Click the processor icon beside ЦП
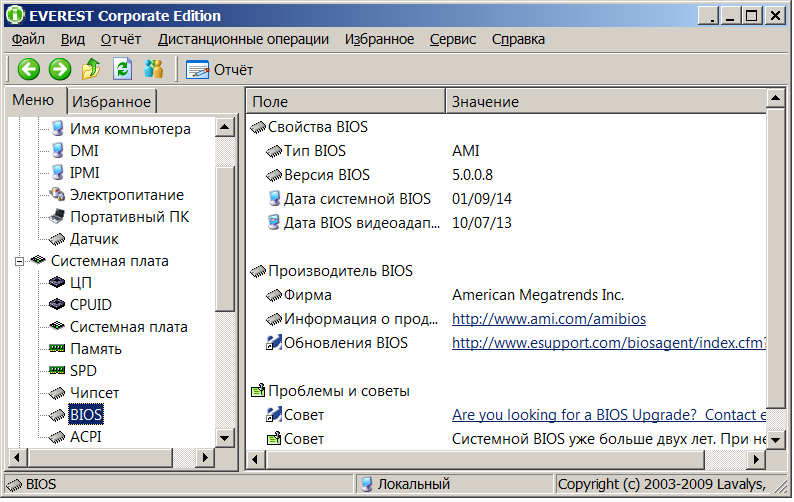794x502 pixels. [57, 282]
